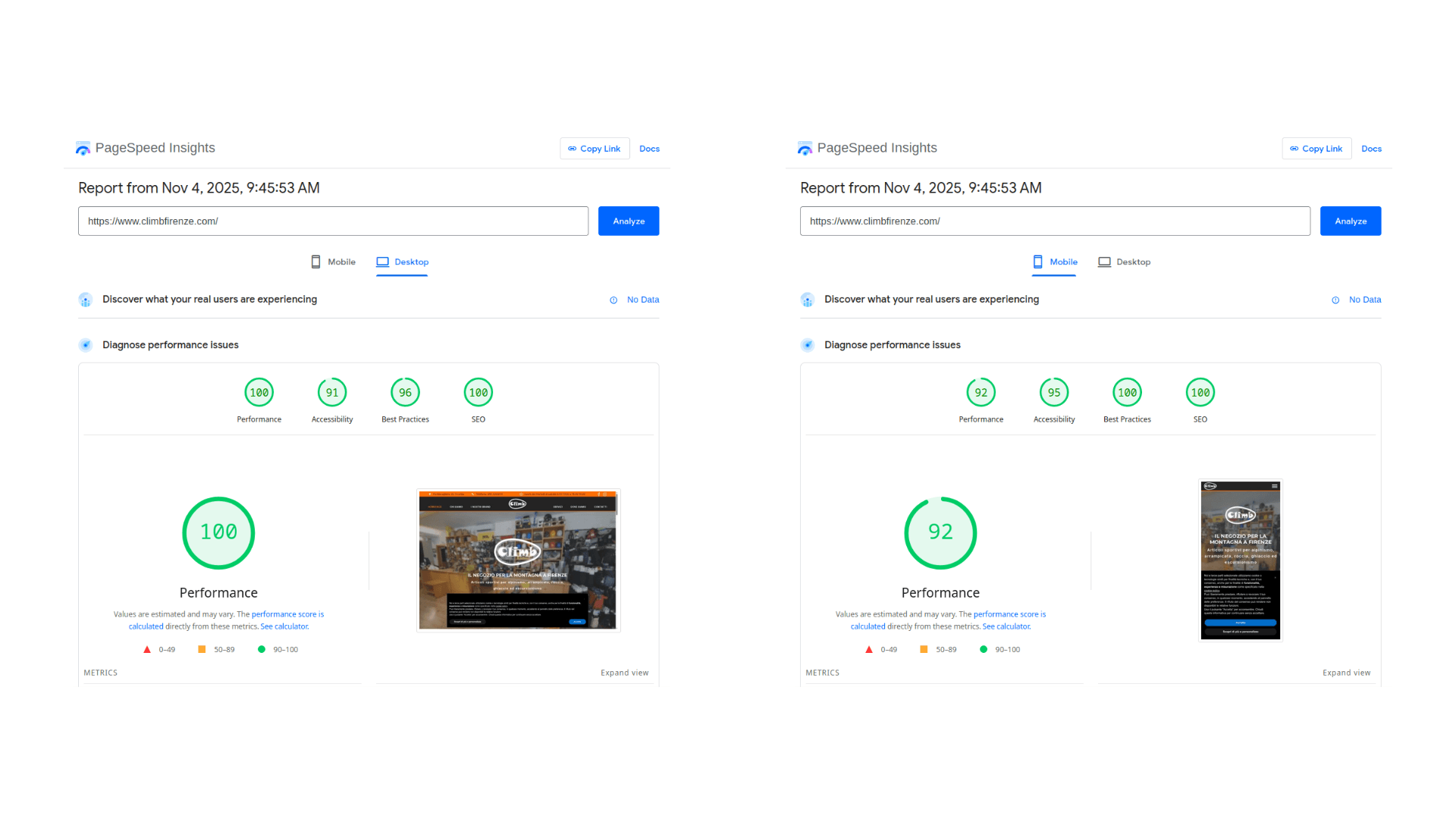Click the real users icon in left report

point(86,300)
